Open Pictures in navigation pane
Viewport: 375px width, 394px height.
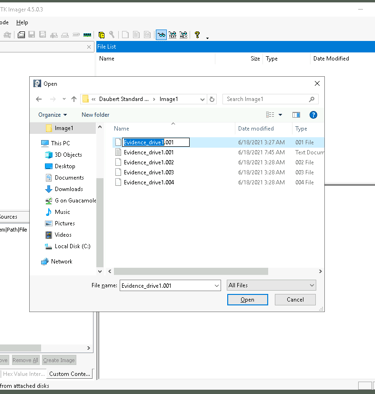[65, 223]
